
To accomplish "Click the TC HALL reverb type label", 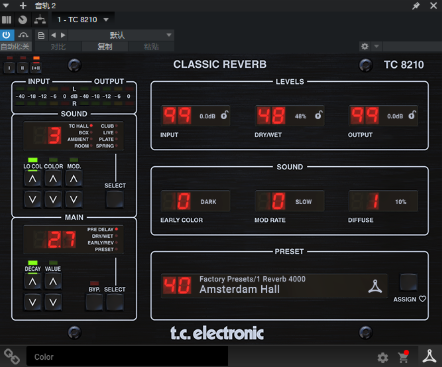I will coord(78,126).
